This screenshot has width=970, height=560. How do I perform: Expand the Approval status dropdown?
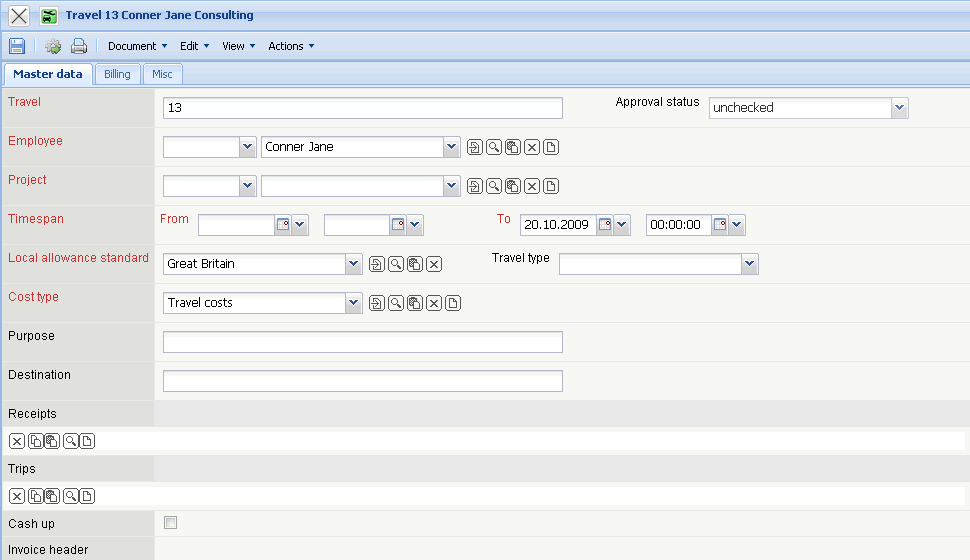click(x=899, y=108)
